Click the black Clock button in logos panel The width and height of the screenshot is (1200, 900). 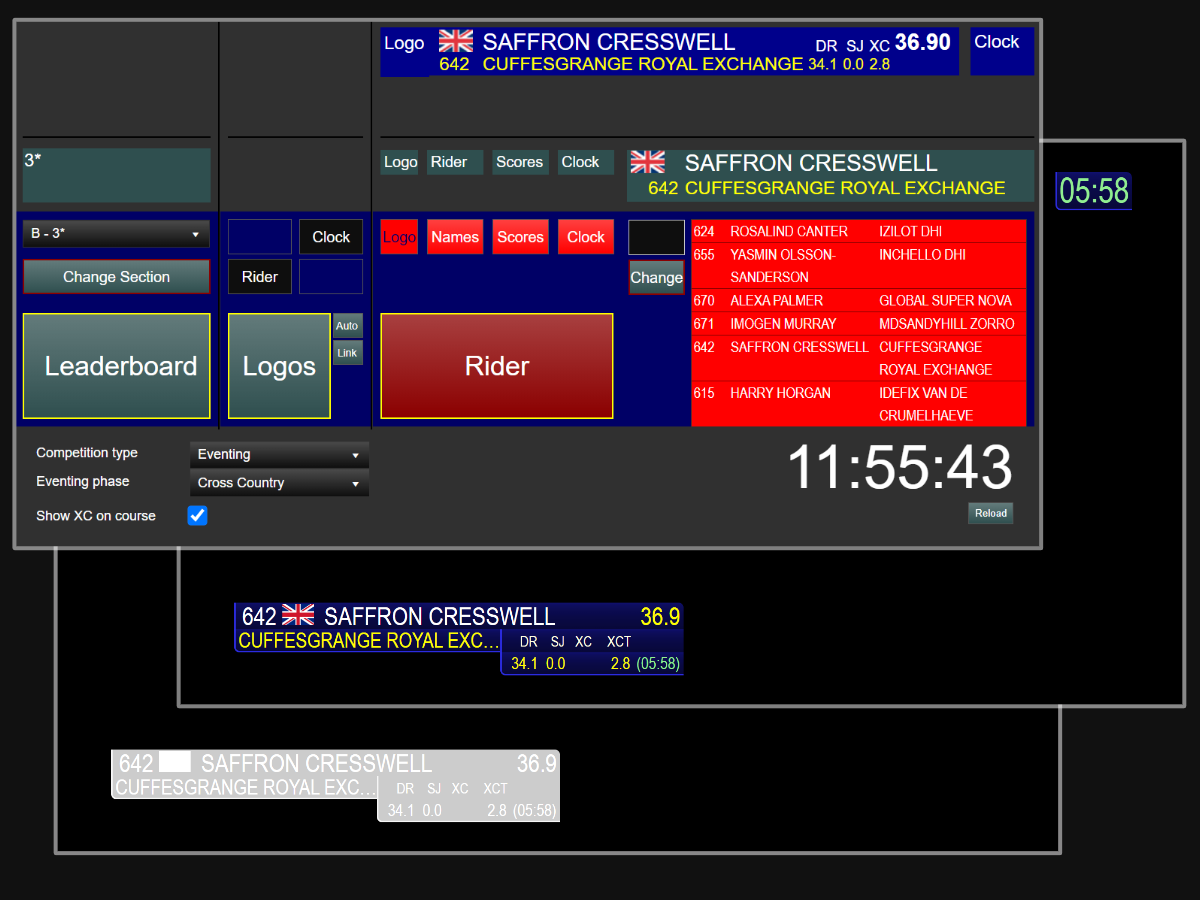pyautogui.click(x=331, y=237)
